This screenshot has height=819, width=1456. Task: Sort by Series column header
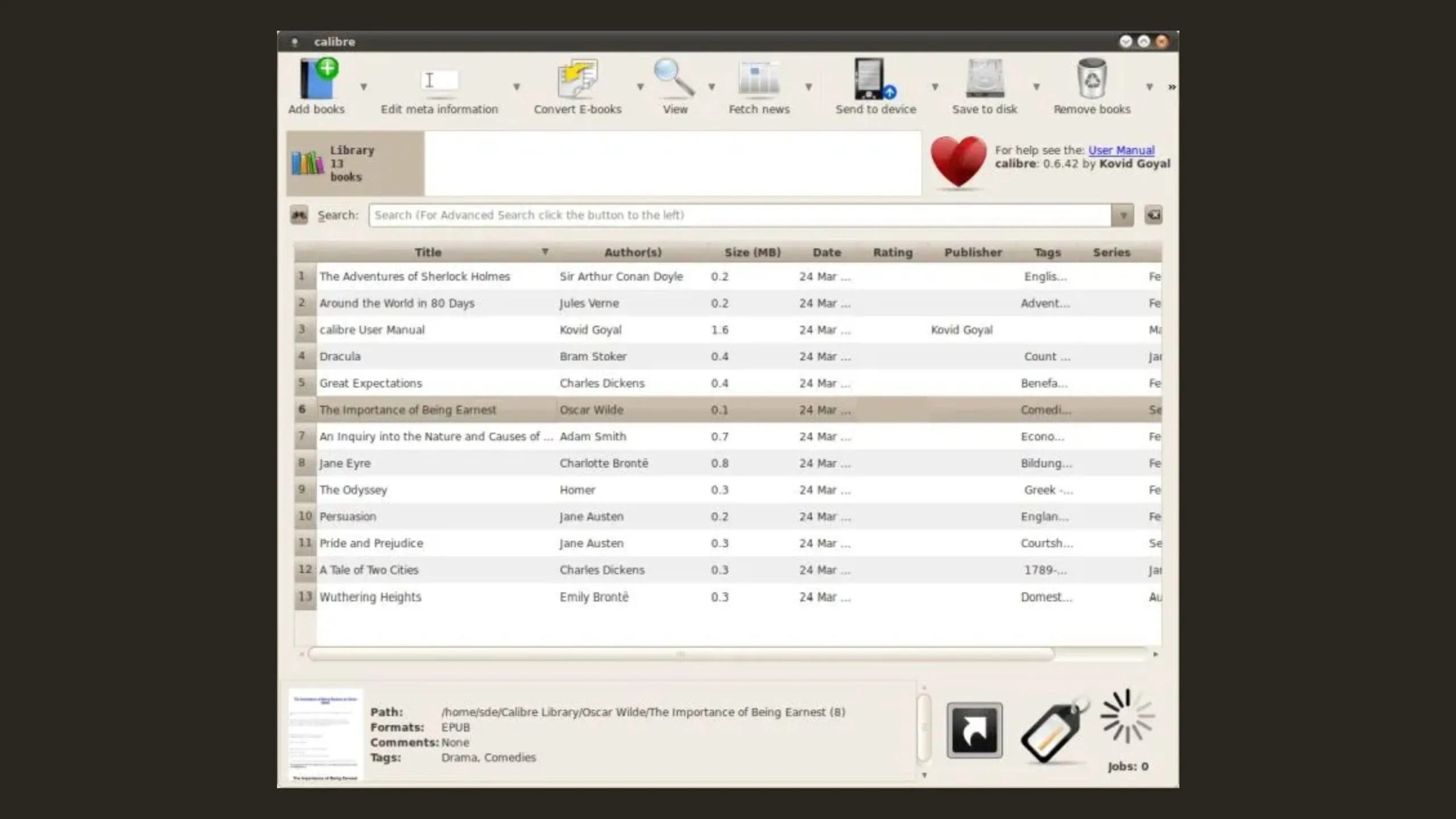[x=1111, y=252]
